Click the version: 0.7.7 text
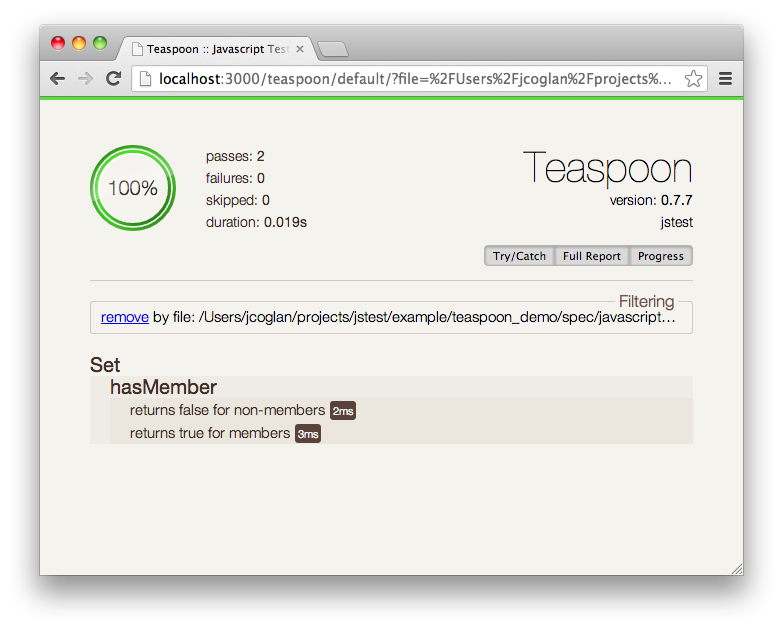The height and width of the screenshot is (630, 783). click(651, 200)
